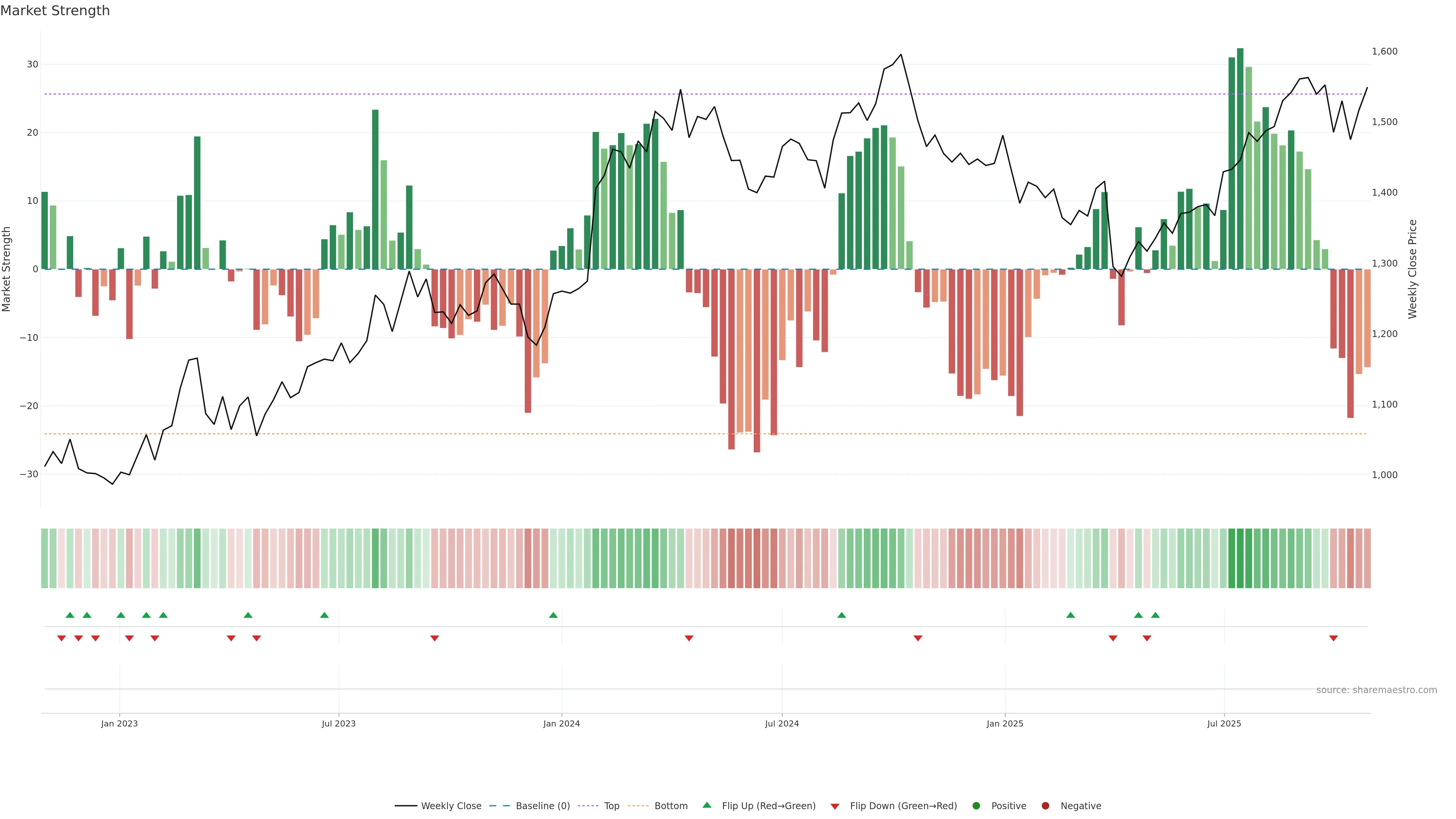Toggle the Bottom threshold line legend label
The width and height of the screenshot is (1456, 819).
pyautogui.click(x=671, y=806)
